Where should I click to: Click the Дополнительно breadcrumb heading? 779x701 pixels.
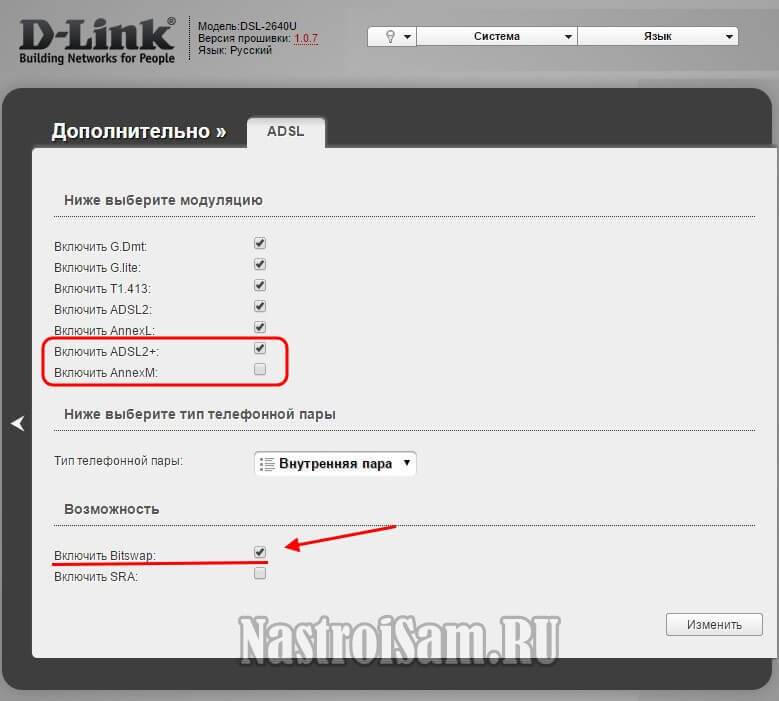click(139, 131)
